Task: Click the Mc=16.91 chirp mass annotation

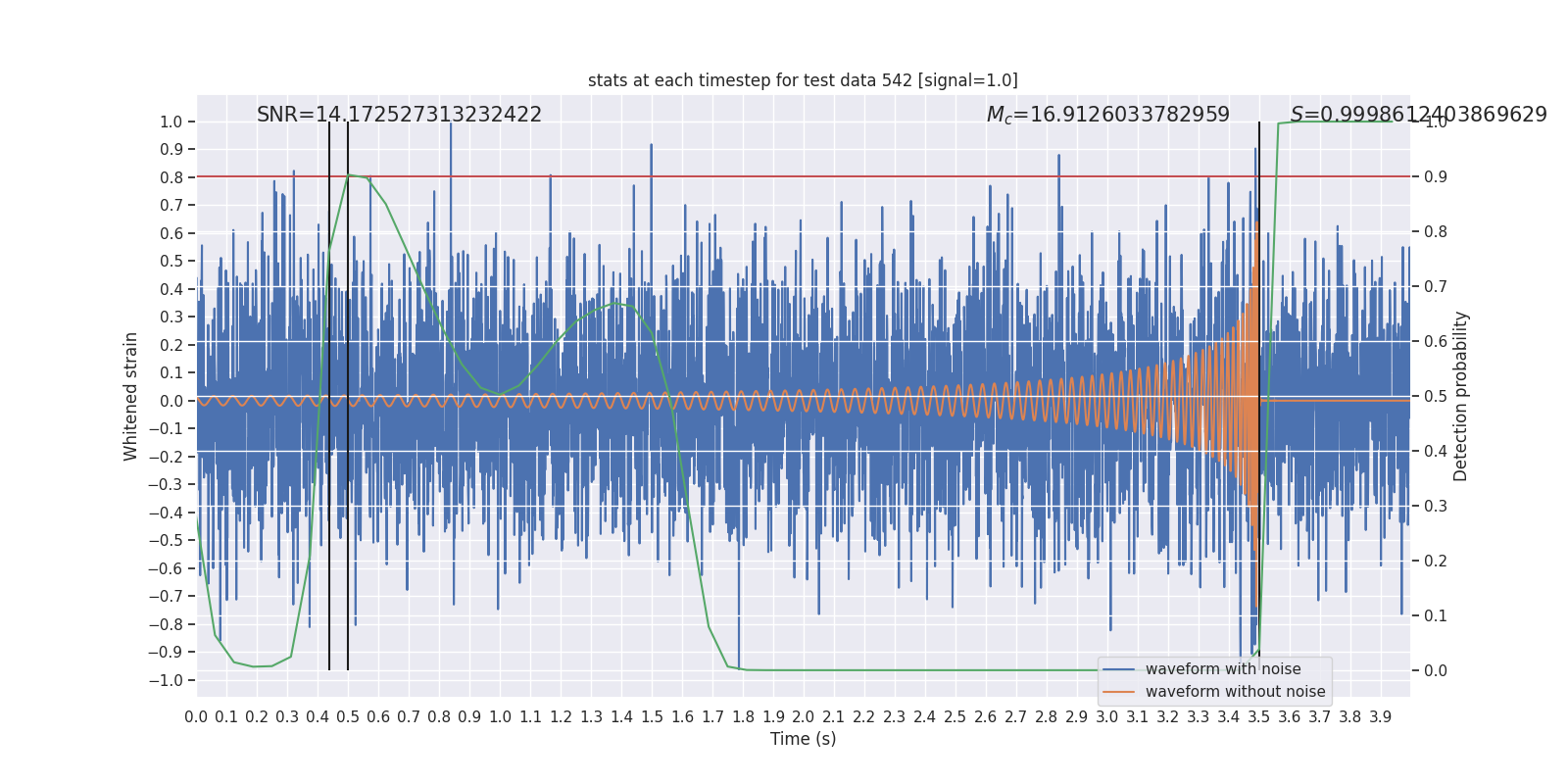Action: 1107,115
